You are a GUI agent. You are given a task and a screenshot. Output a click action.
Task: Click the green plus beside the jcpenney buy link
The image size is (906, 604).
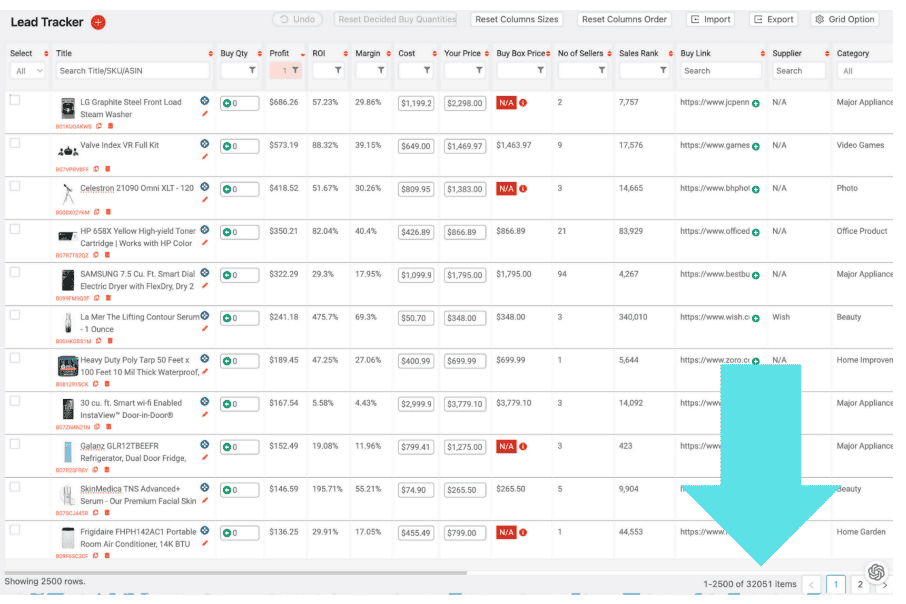[x=755, y=103]
